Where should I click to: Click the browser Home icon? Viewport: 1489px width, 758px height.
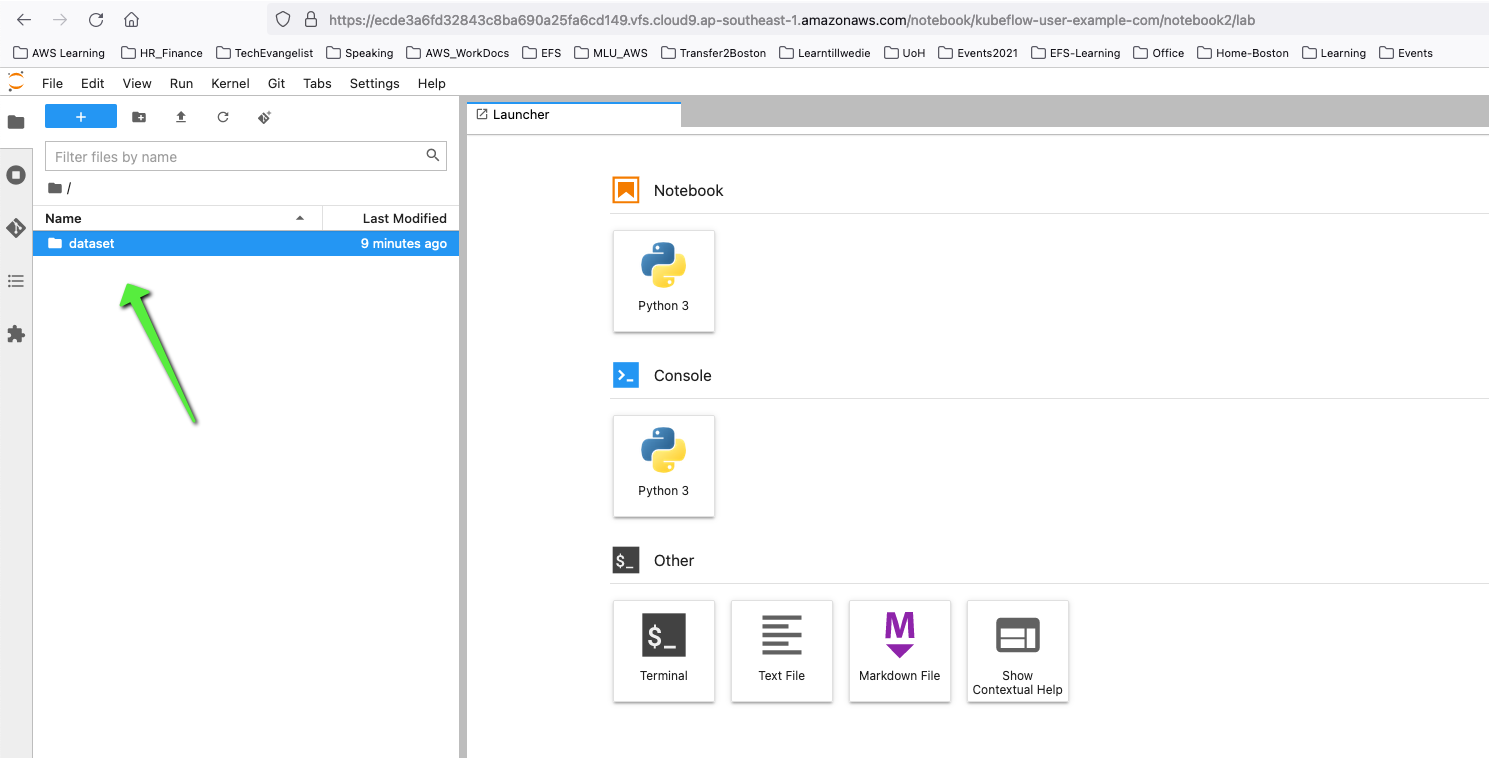click(x=131, y=20)
